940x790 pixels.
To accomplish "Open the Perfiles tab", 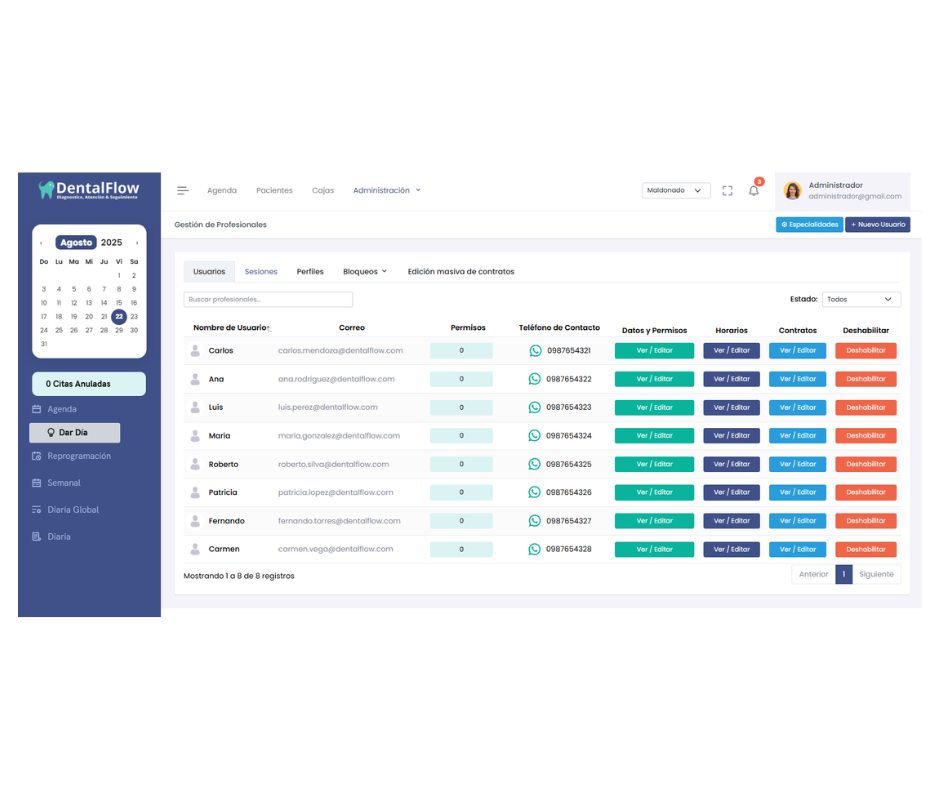I will coord(310,271).
